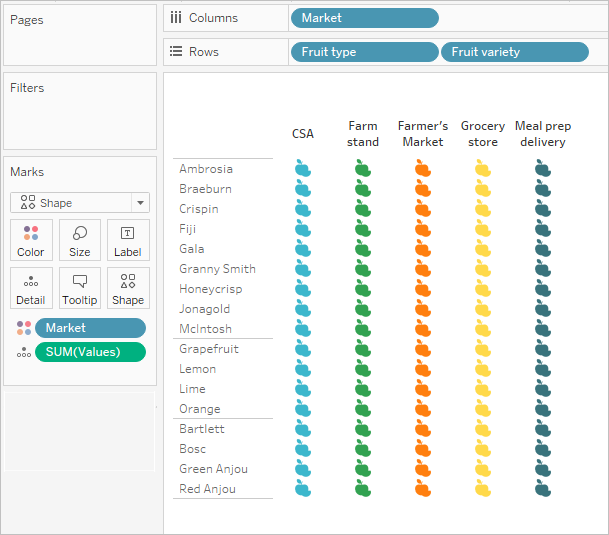
Task: Select the Fiji row label
Action: [x=188, y=229]
